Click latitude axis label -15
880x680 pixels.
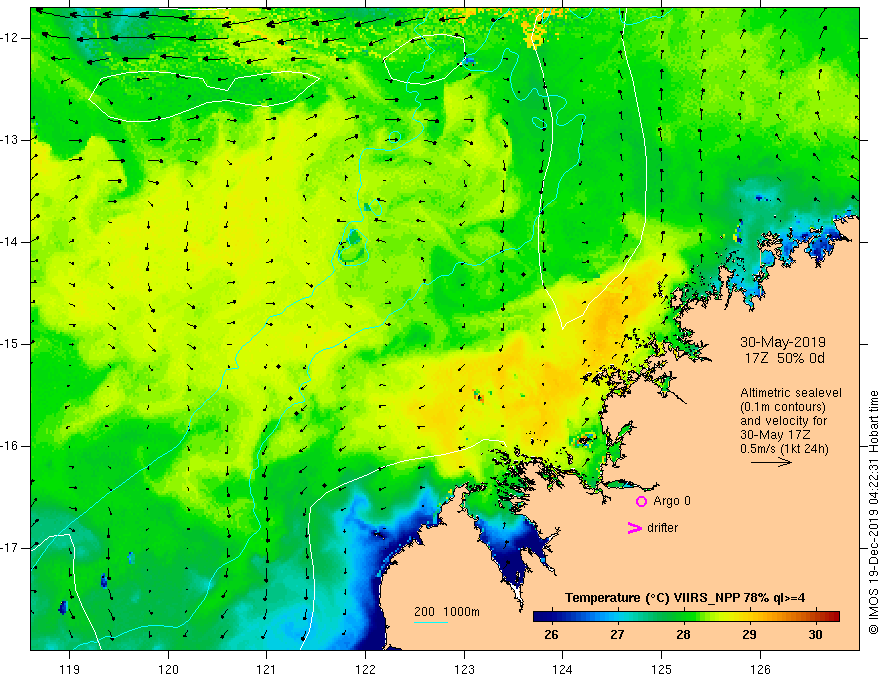tap(10, 344)
